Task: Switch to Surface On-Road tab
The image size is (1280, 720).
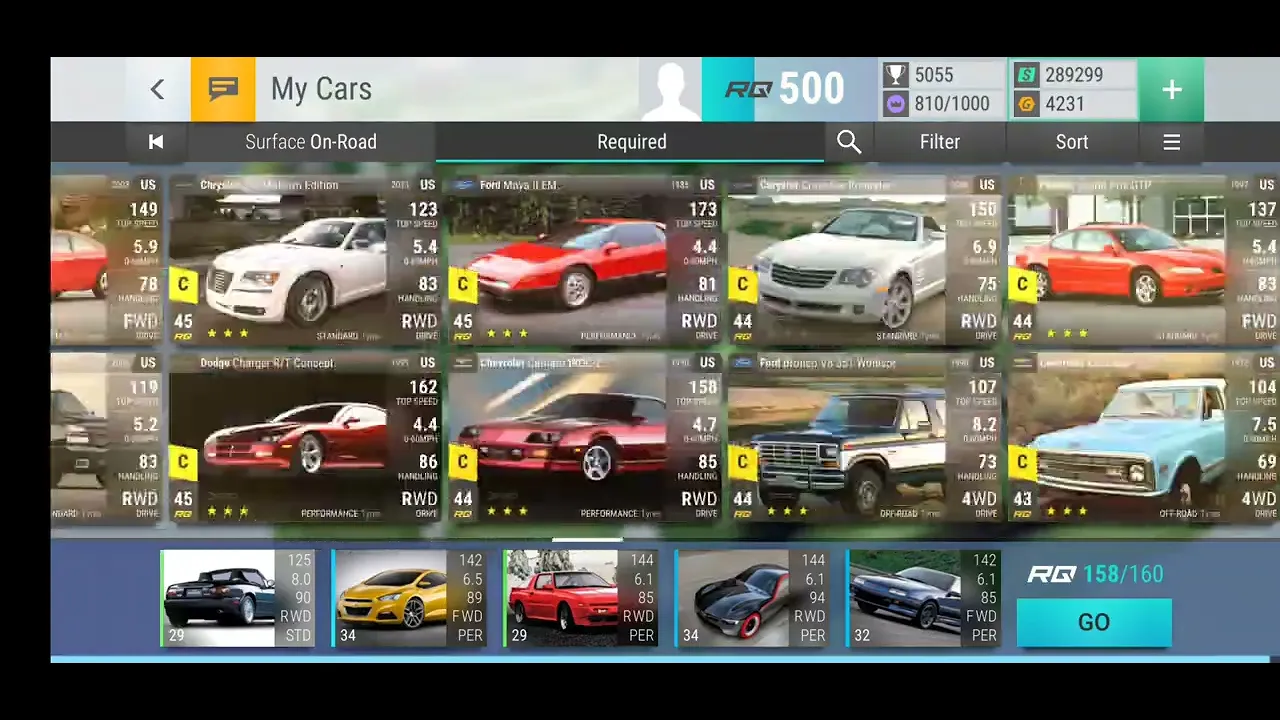Action: (311, 142)
